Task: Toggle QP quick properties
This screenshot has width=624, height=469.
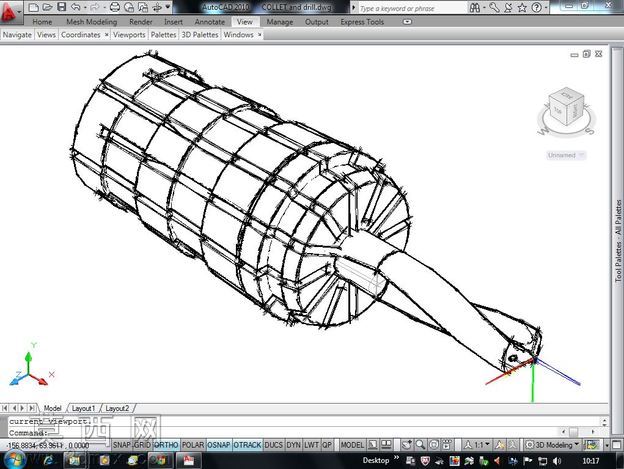Action: pos(327,445)
